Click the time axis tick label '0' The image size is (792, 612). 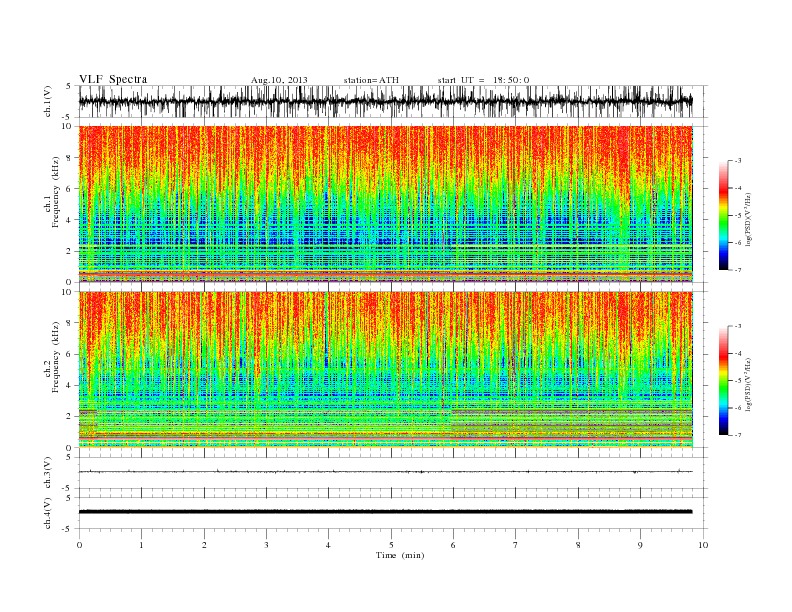[79, 545]
